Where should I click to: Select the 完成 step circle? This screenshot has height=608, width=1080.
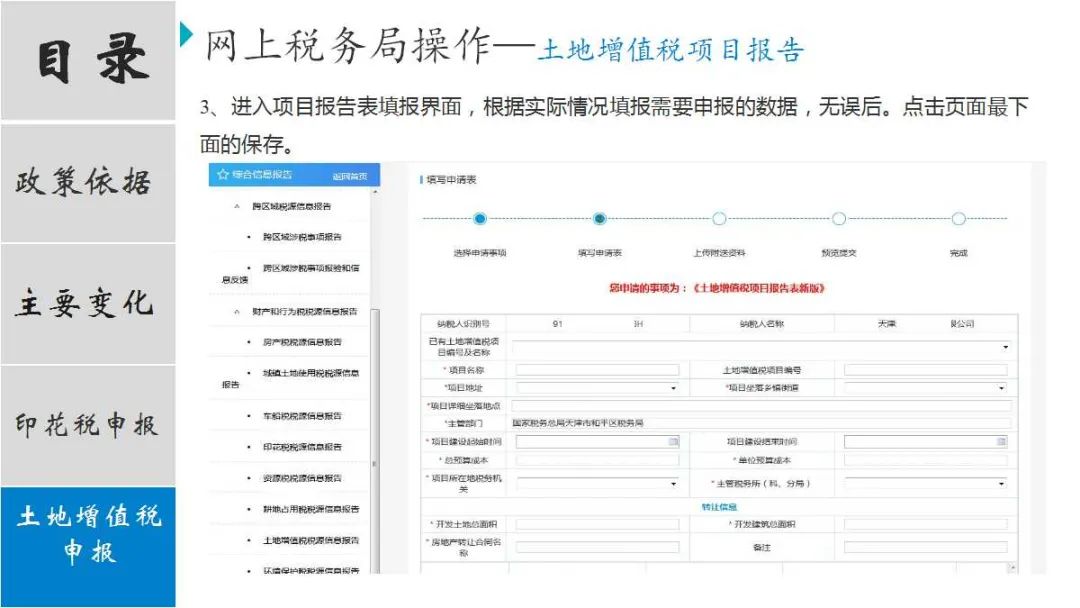coord(958,219)
